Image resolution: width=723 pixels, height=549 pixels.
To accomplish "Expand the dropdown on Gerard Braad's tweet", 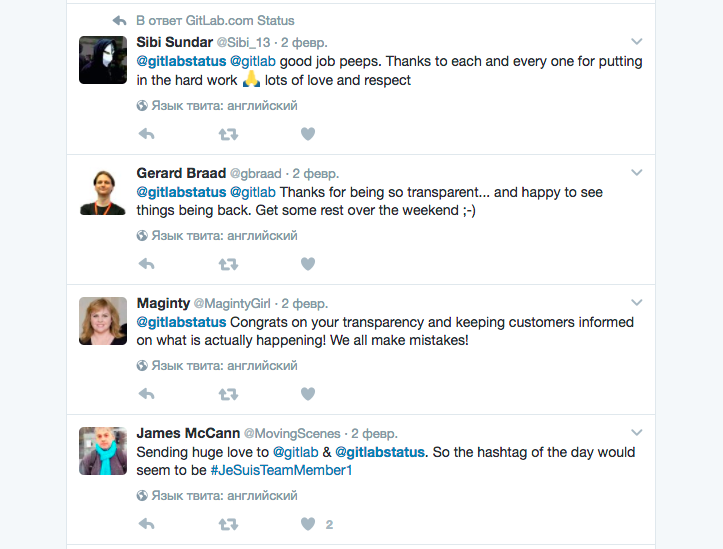I will [637, 172].
